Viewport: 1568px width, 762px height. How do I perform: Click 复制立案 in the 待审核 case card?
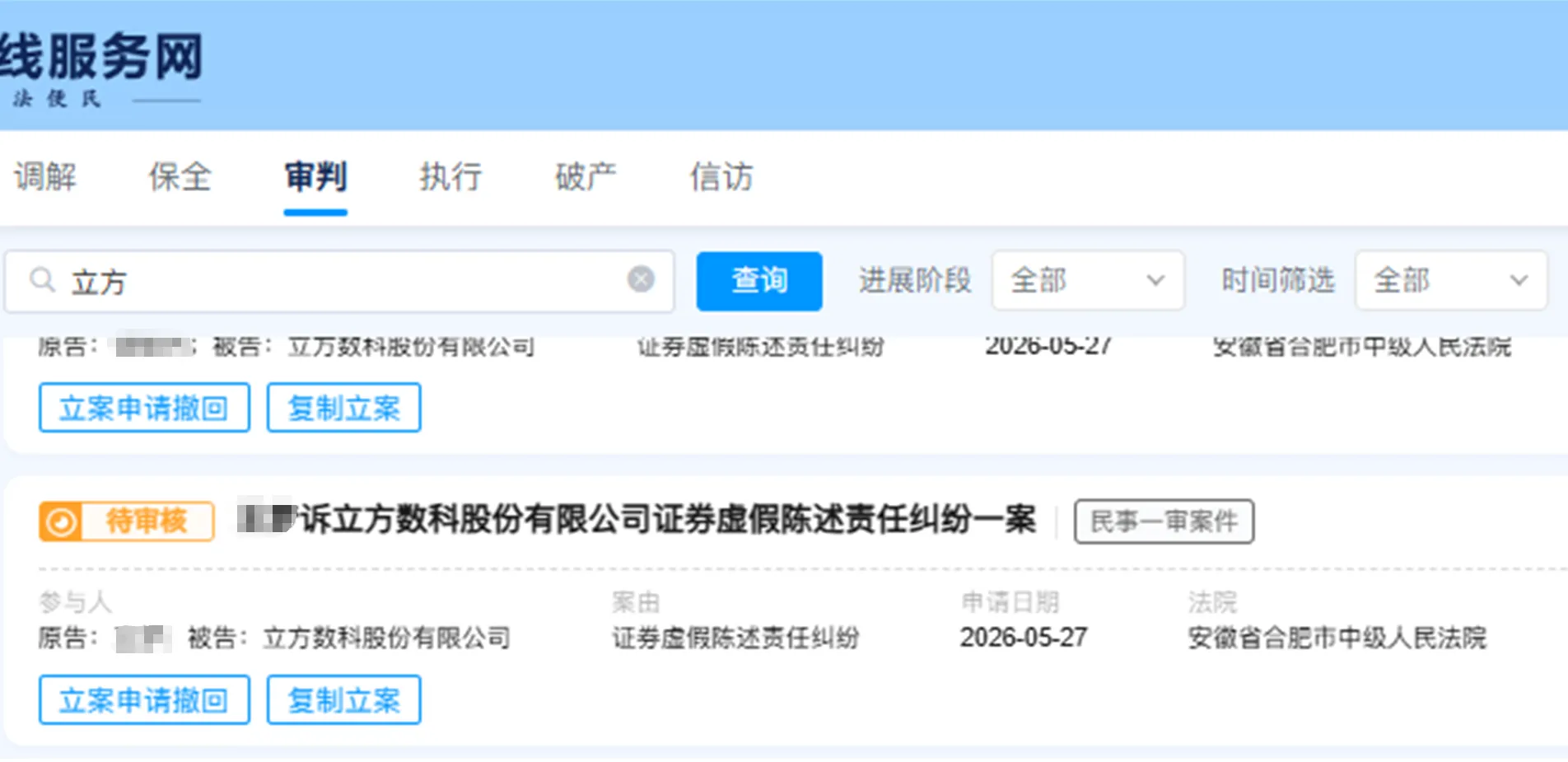pos(344,700)
